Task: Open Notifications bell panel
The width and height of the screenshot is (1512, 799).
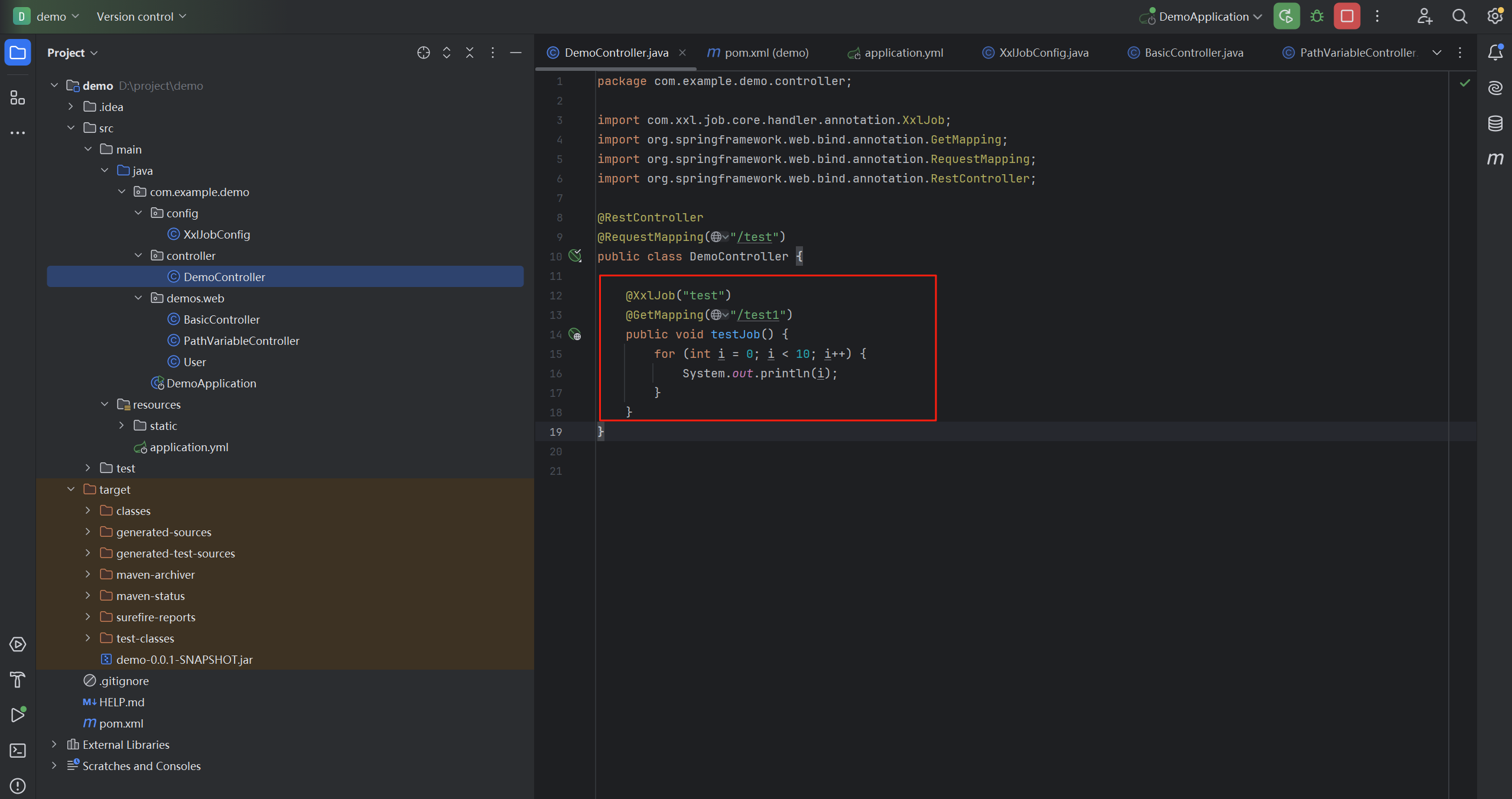Action: pos(1495,53)
